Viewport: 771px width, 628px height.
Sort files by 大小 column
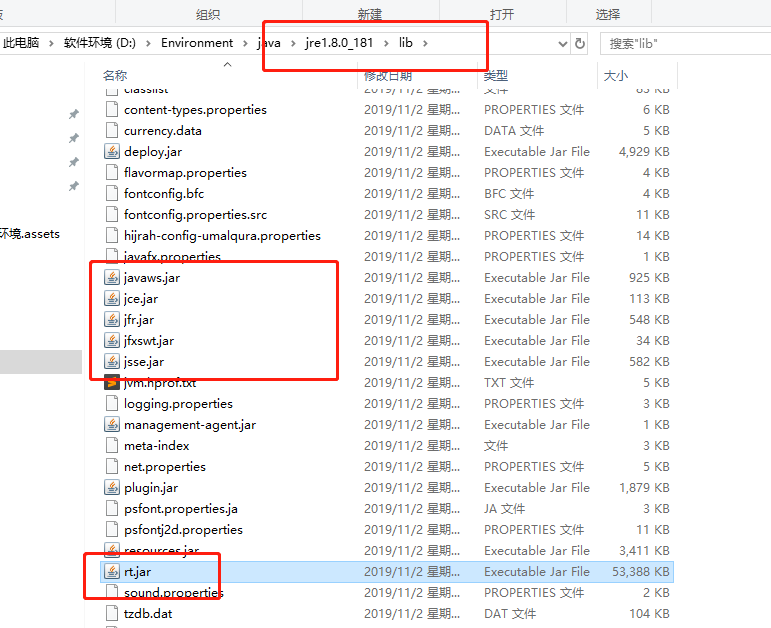click(x=616, y=76)
